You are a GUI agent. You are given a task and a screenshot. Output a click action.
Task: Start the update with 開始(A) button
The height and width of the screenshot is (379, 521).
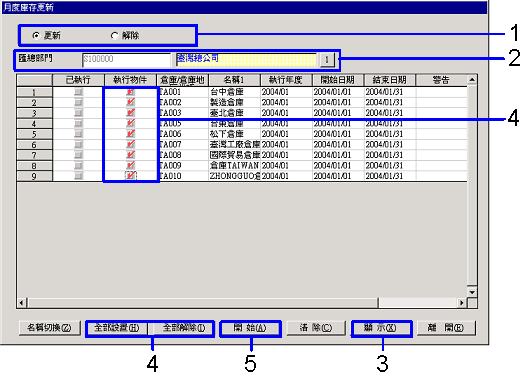tap(250, 328)
